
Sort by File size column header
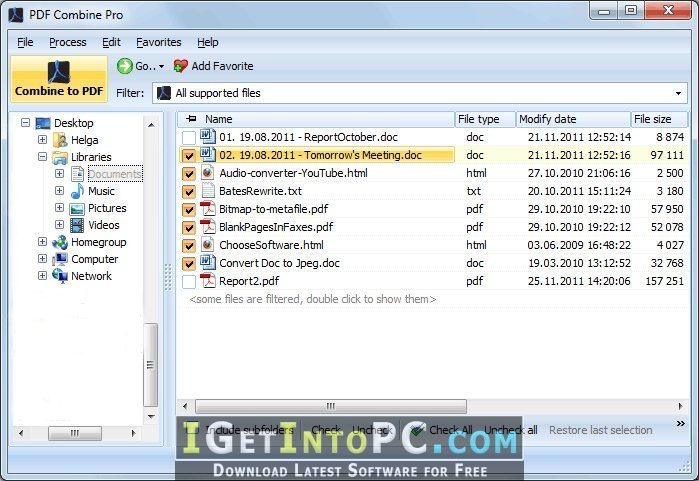coord(659,119)
